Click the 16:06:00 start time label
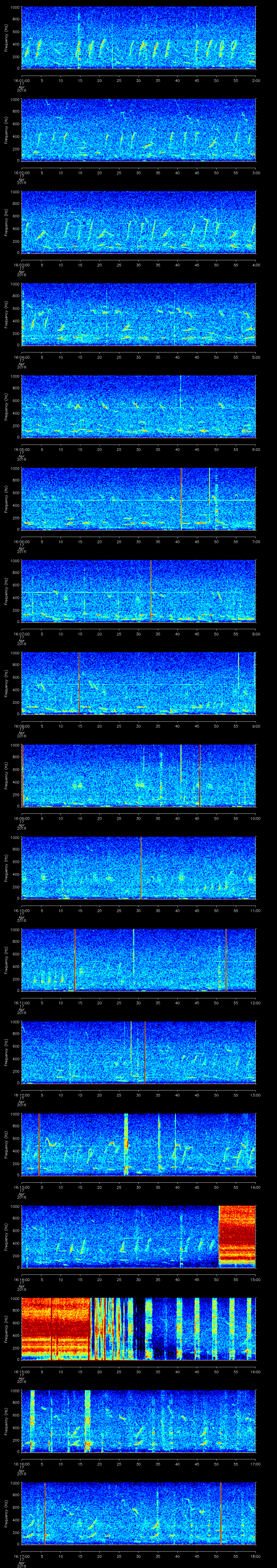This screenshot has height=1568, width=277. (21, 542)
